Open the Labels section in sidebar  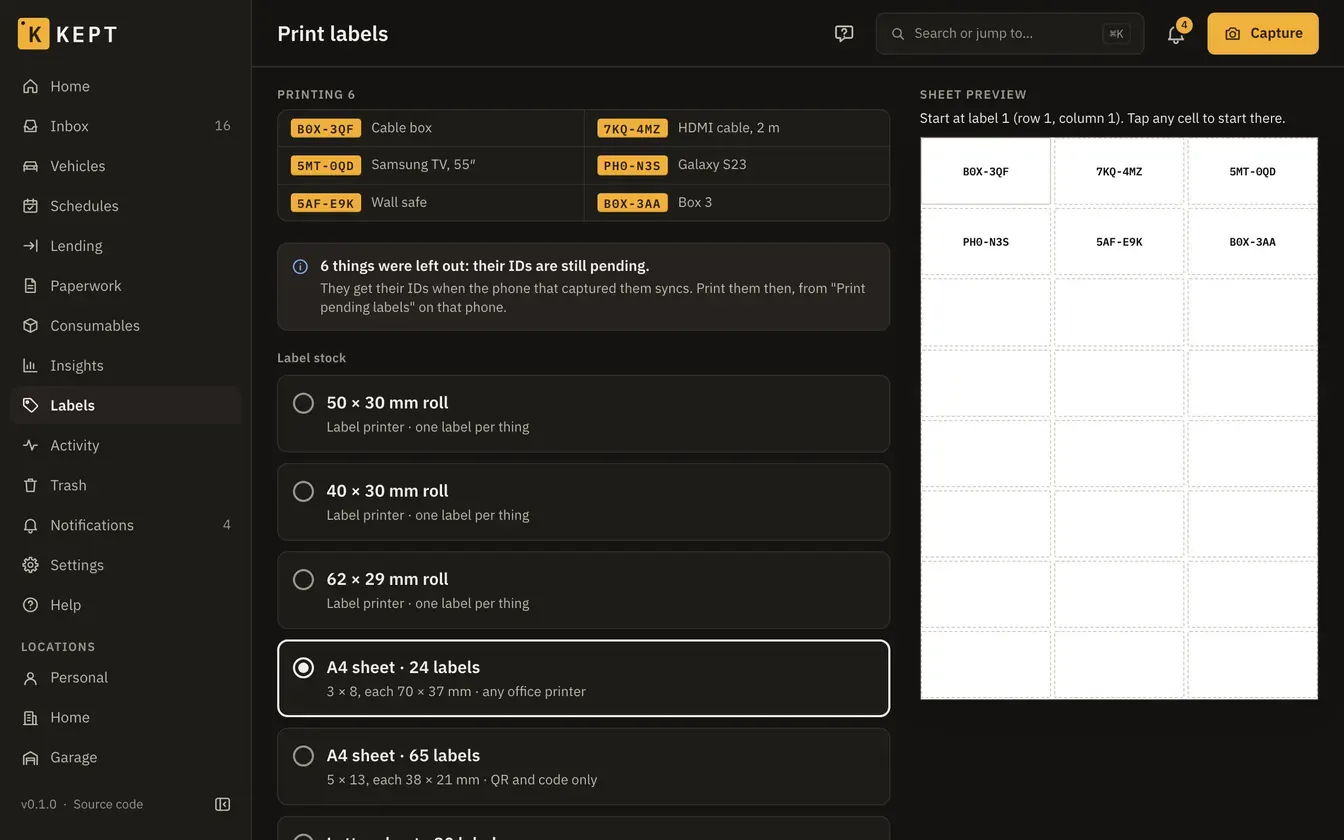[126, 406]
